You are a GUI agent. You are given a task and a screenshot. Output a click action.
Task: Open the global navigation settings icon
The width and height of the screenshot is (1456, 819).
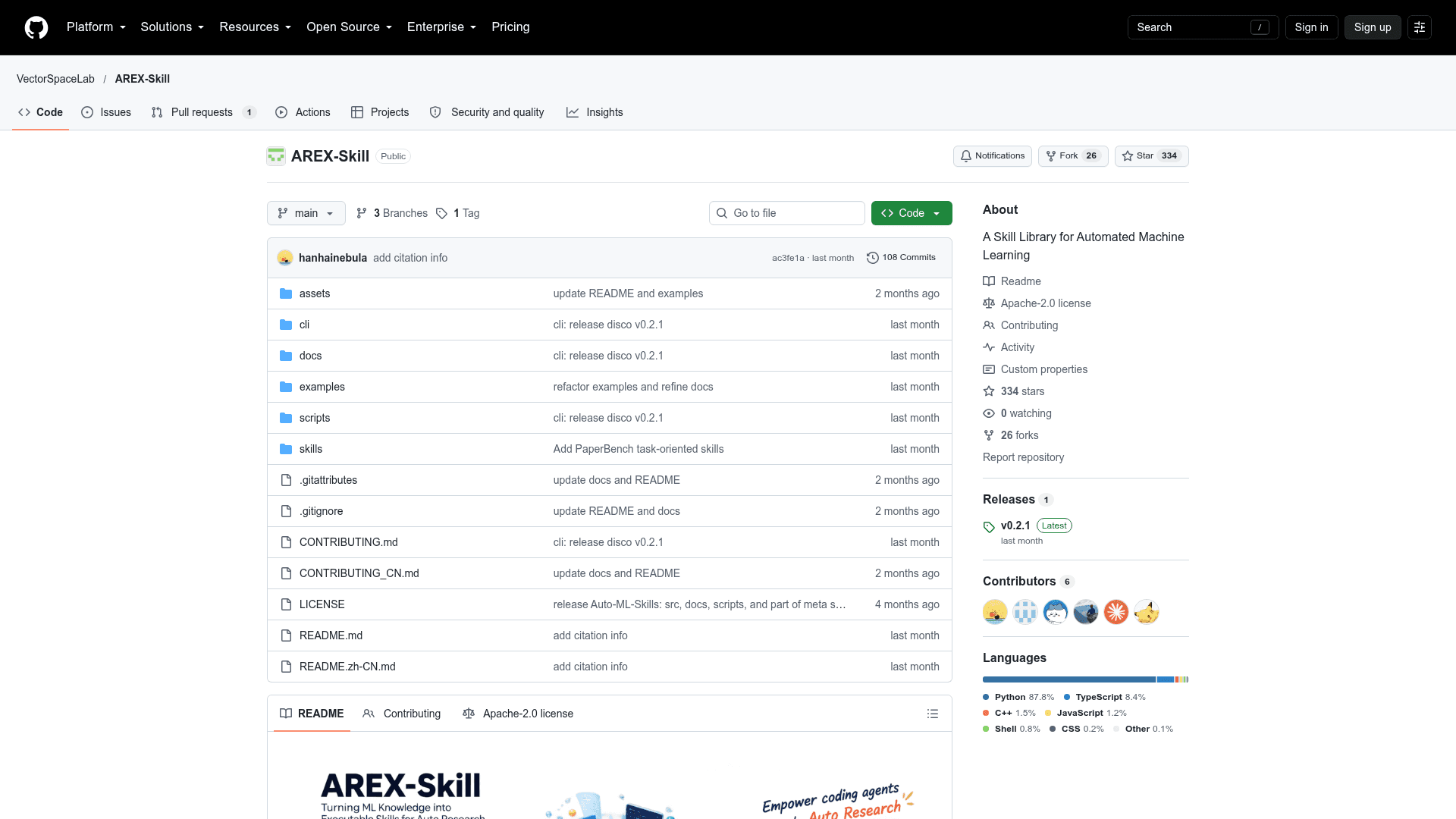[x=1420, y=27]
